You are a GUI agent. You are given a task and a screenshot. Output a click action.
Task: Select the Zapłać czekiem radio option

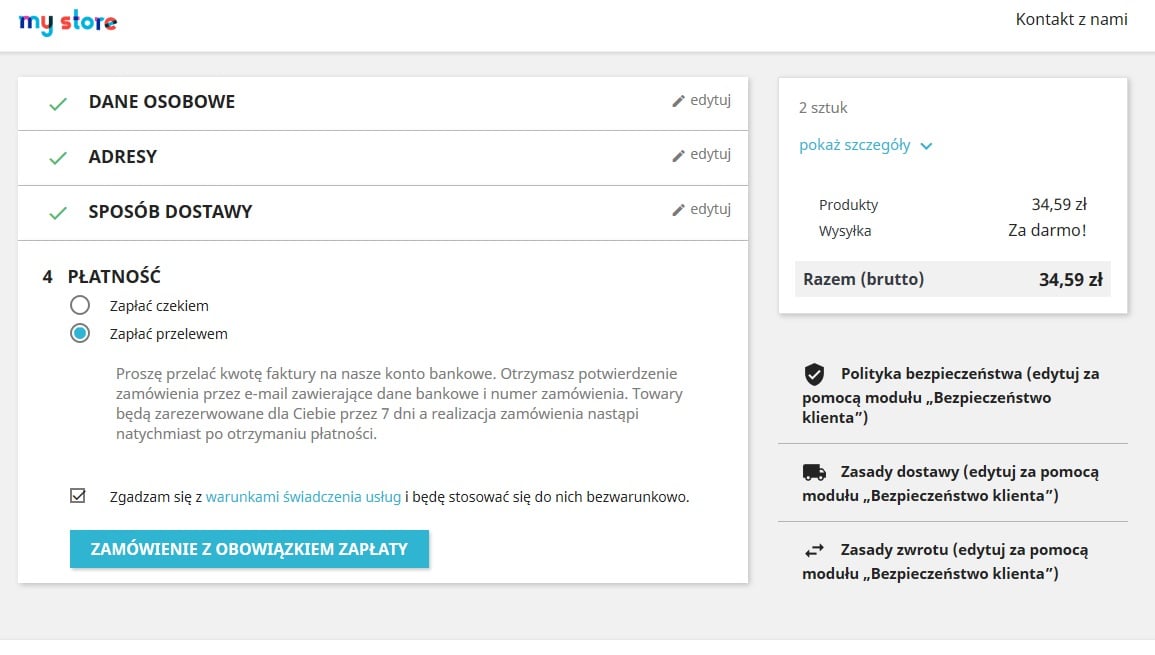coord(80,306)
